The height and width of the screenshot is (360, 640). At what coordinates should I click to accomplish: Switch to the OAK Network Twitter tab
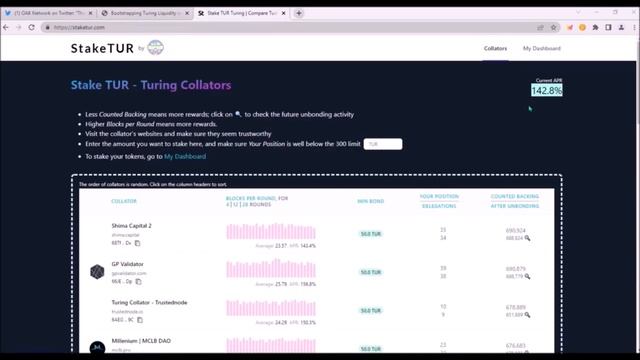coord(48,13)
